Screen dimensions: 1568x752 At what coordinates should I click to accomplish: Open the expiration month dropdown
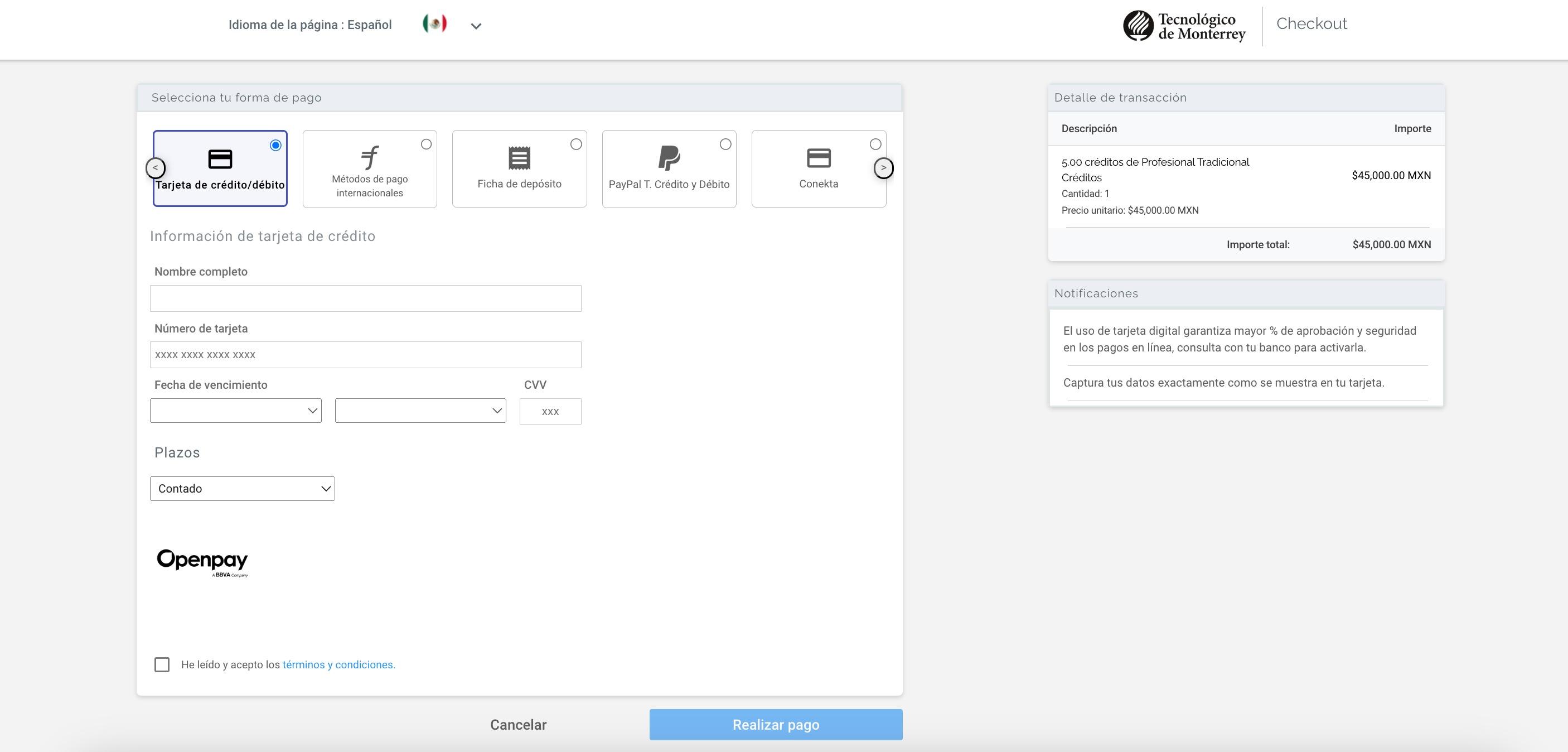235,411
